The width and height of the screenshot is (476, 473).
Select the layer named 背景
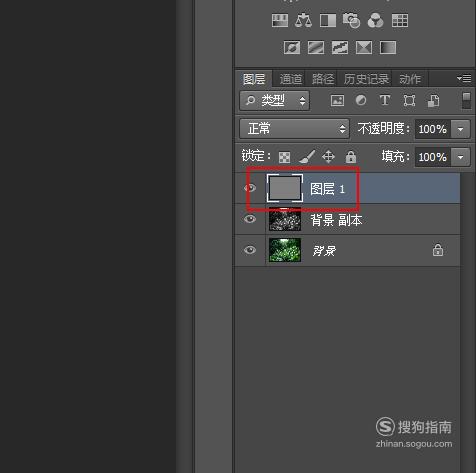click(347, 250)
